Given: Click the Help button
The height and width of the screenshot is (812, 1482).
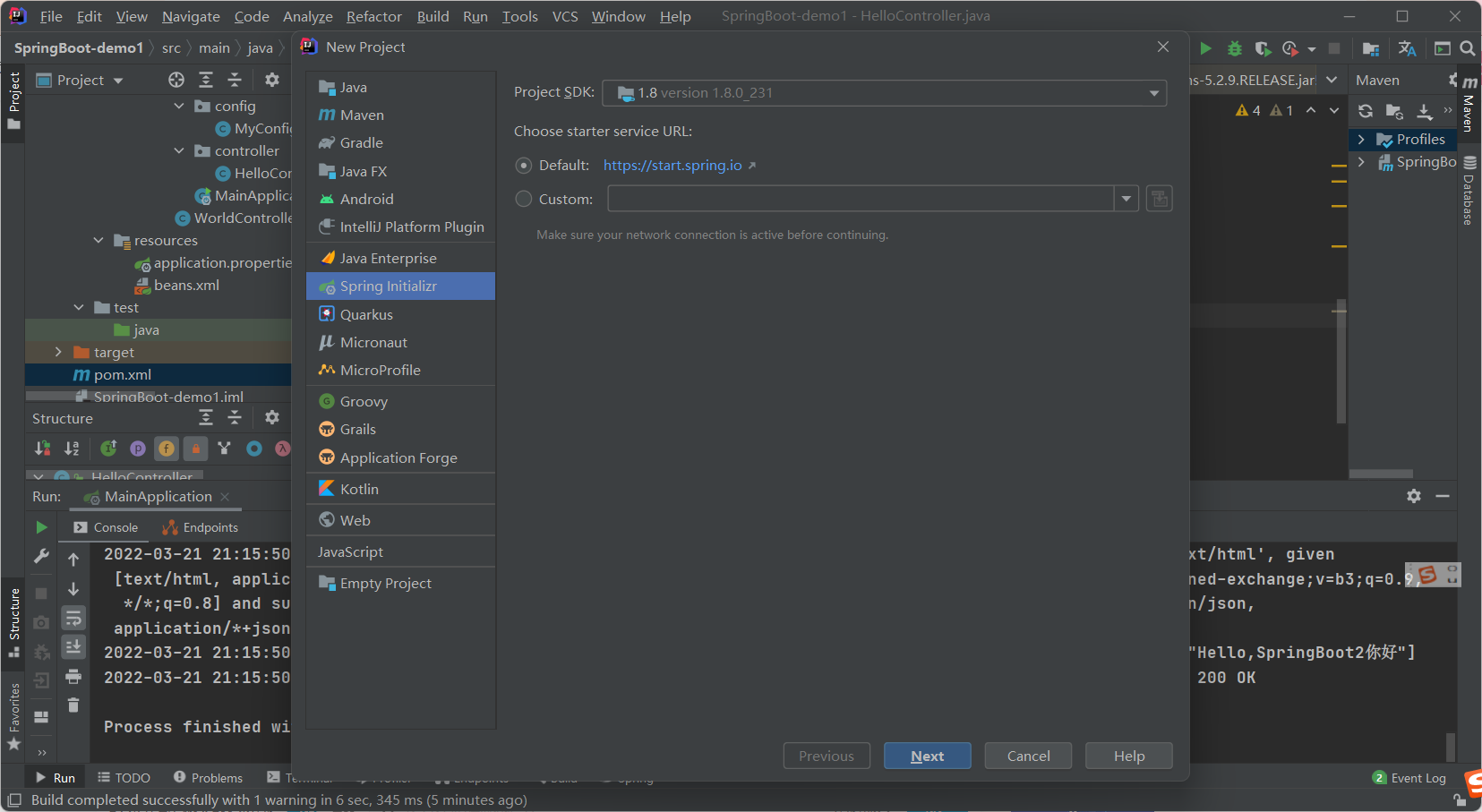Looking at the screenshot, I should click(x=1129, y=756).
